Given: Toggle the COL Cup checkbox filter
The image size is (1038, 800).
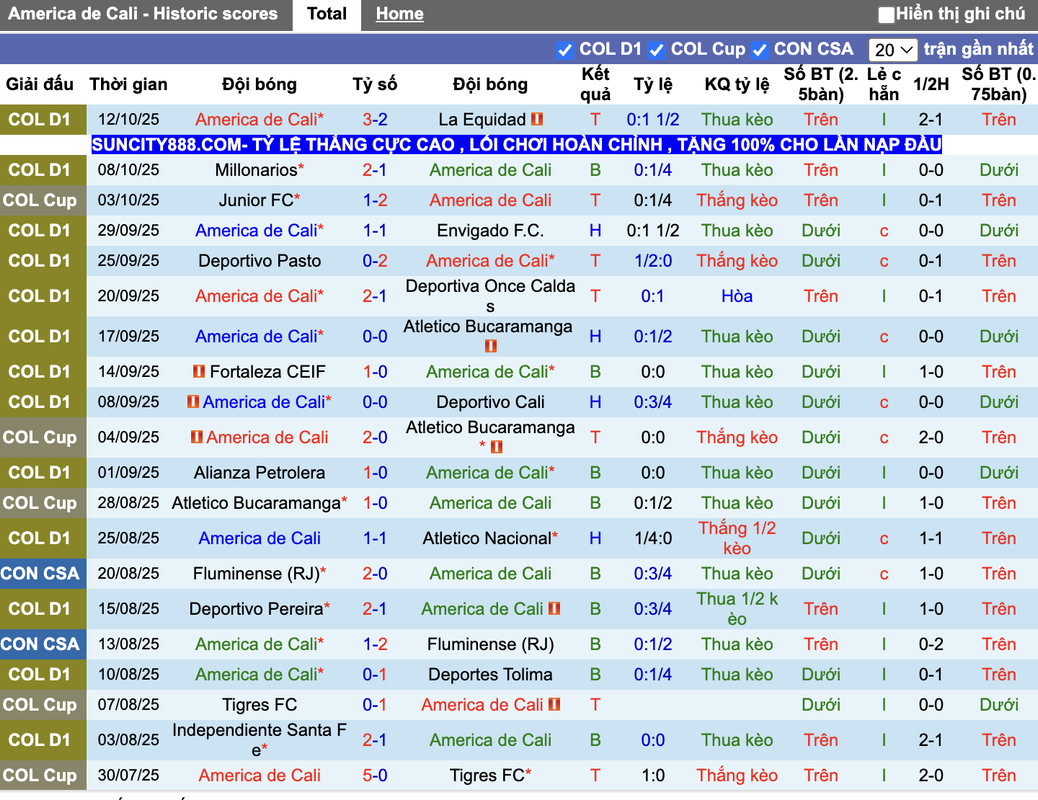Looking at the screenshot, I should [657, 50].
